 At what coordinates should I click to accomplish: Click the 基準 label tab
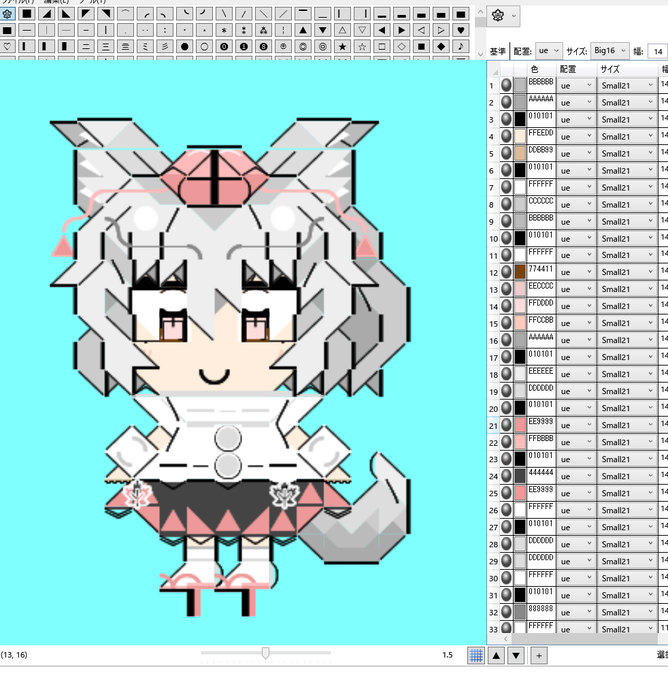(498, 51)
